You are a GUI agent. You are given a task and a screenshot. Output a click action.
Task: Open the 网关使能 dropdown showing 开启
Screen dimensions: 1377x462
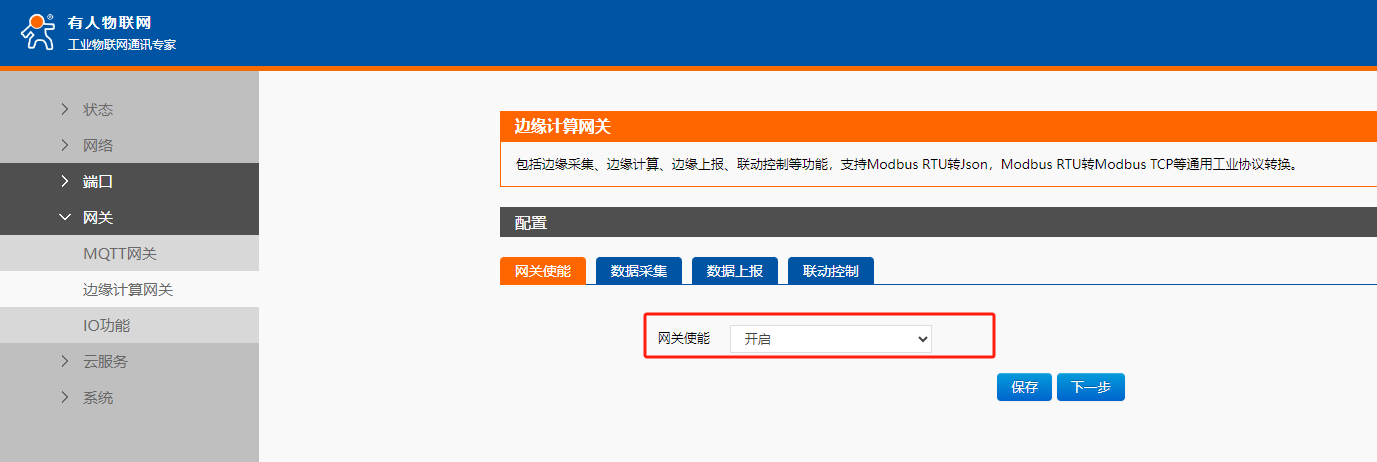[x=830, y=339]
